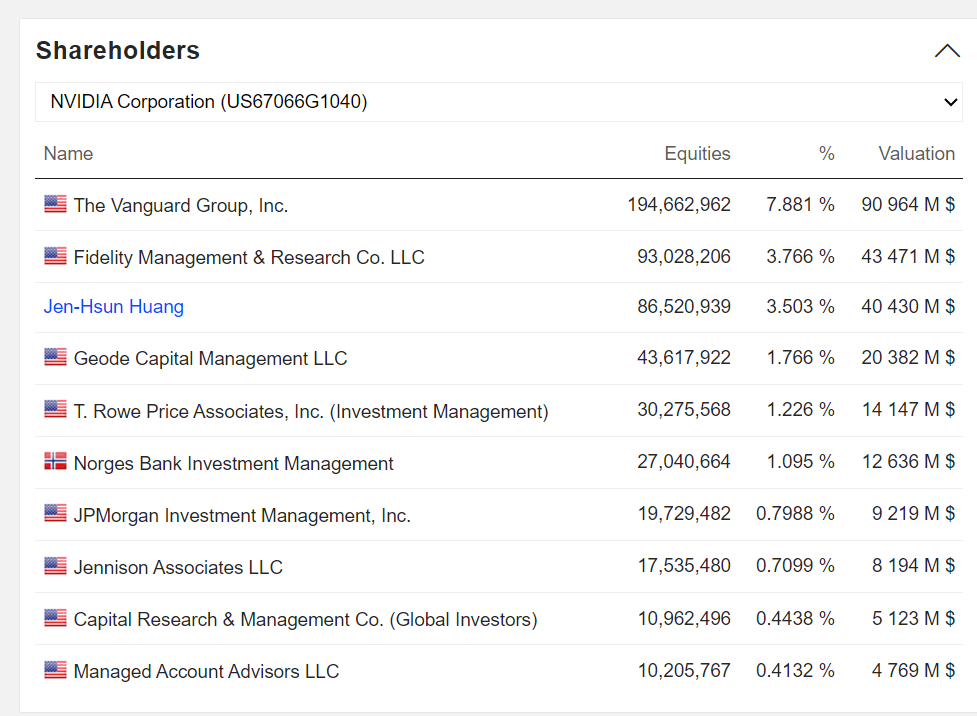Click the Name column header
This screenshot has height=716, width=977.
[68, 154]
